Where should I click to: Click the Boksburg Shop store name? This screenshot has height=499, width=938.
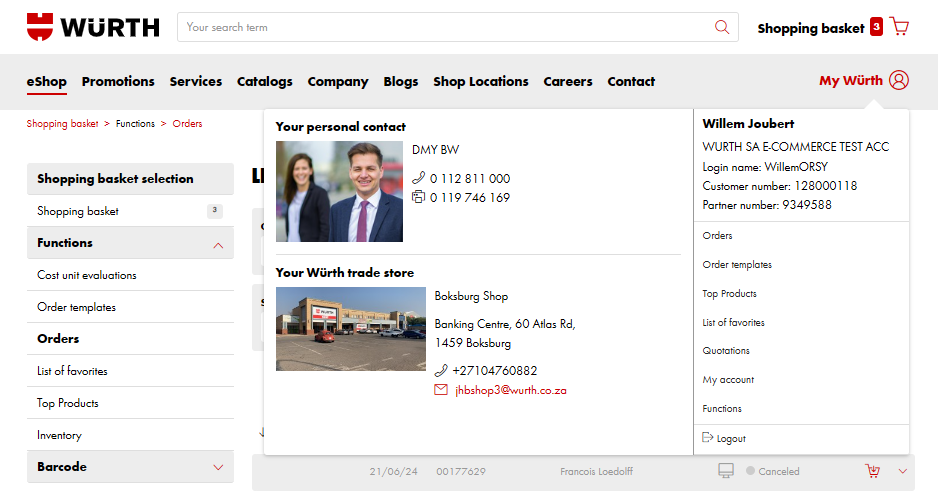471,296
